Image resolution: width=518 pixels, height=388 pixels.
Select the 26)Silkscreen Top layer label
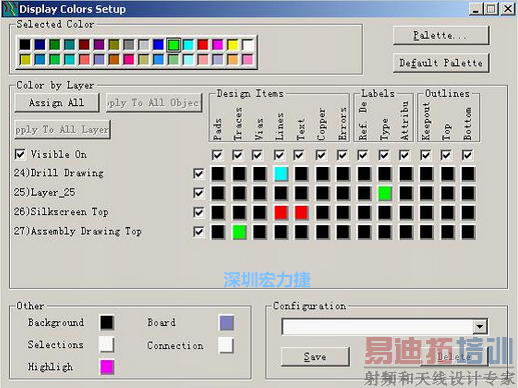[61, 212]
